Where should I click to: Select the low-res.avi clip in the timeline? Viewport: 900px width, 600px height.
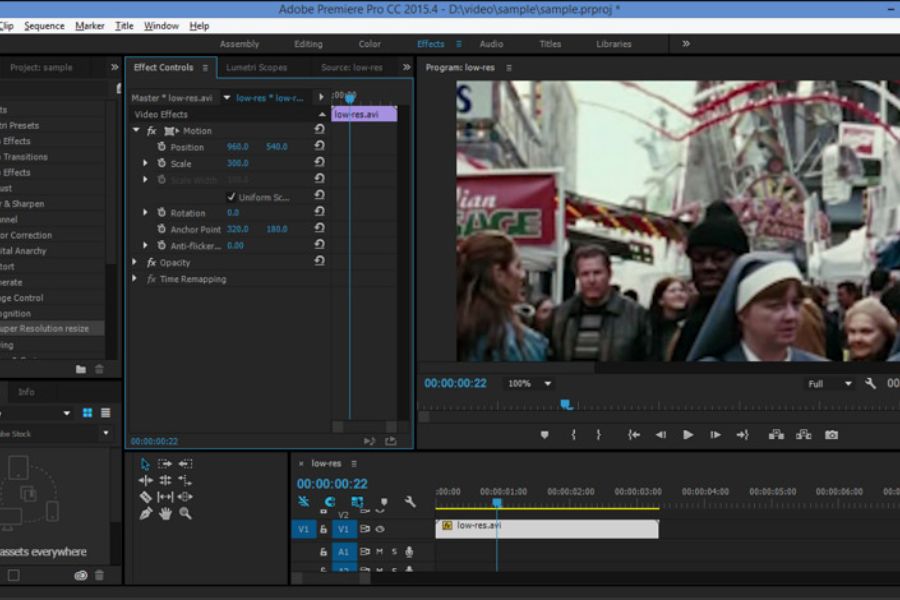tap(550, 529)
